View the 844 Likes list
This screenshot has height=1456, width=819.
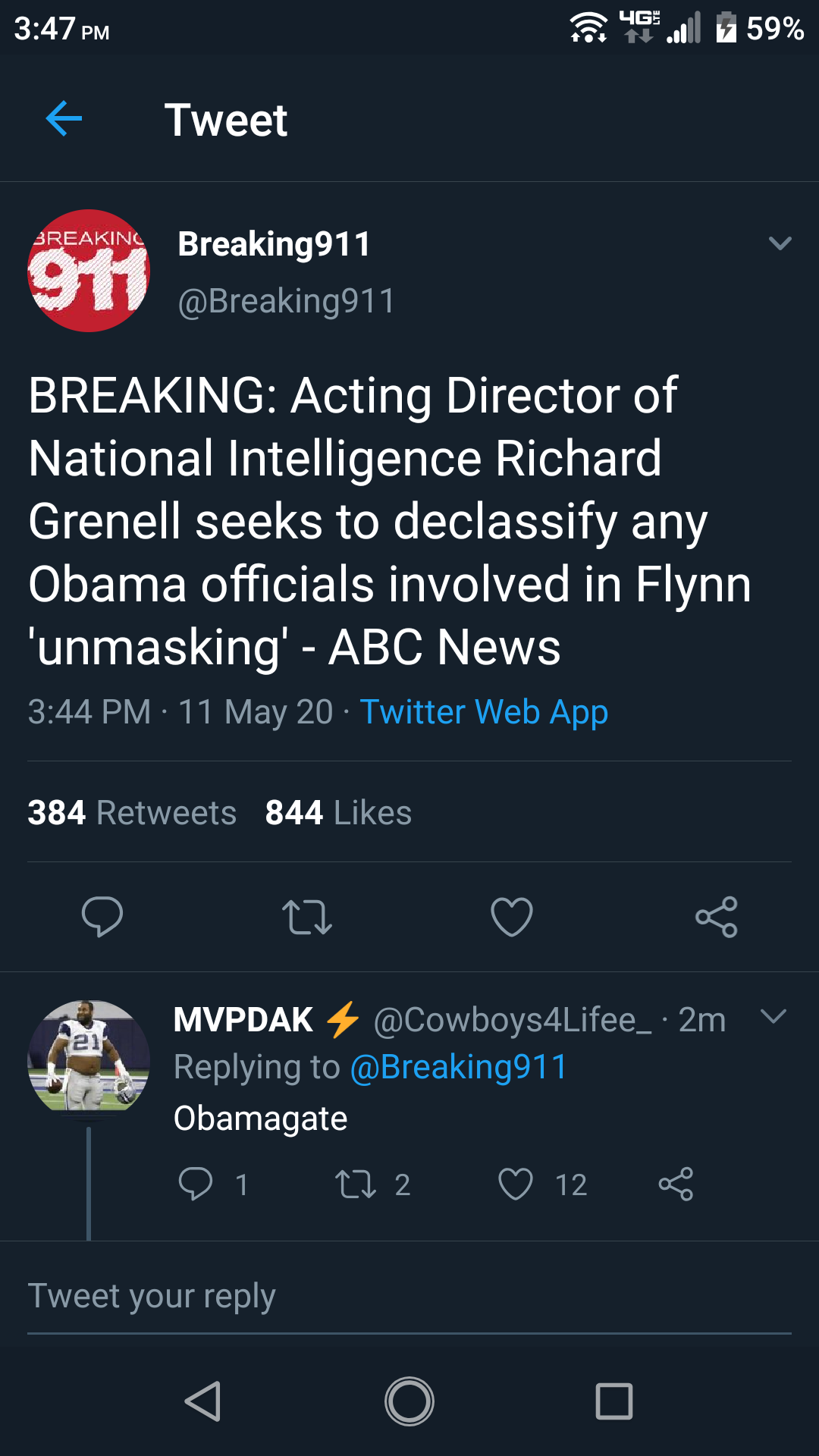click(x=338, y=812)
